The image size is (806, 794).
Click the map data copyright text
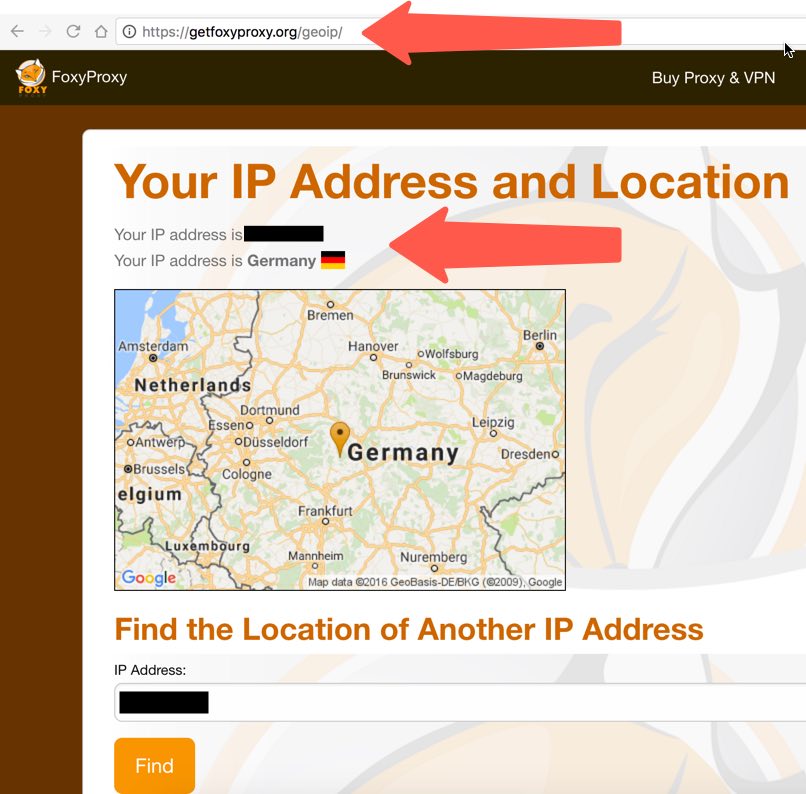click(x=435, y=582)
